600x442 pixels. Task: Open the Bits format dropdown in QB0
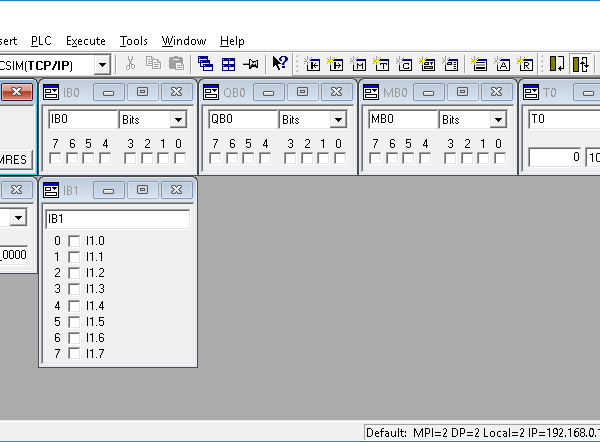click(338, 120)
